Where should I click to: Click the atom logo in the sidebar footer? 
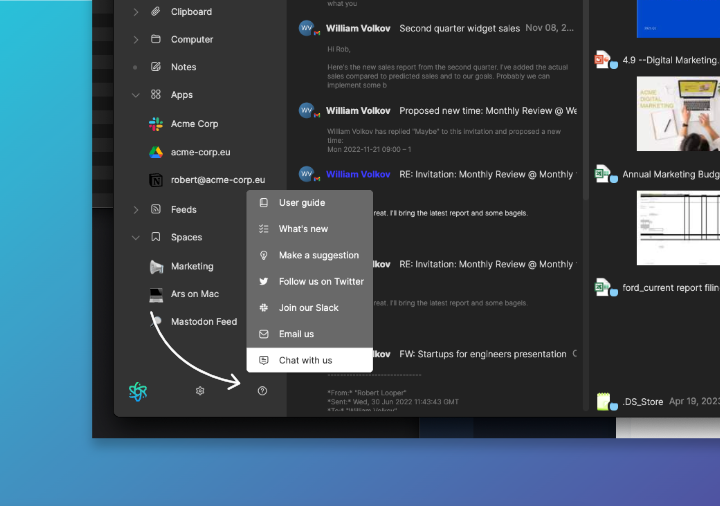[x=138, y=391]
